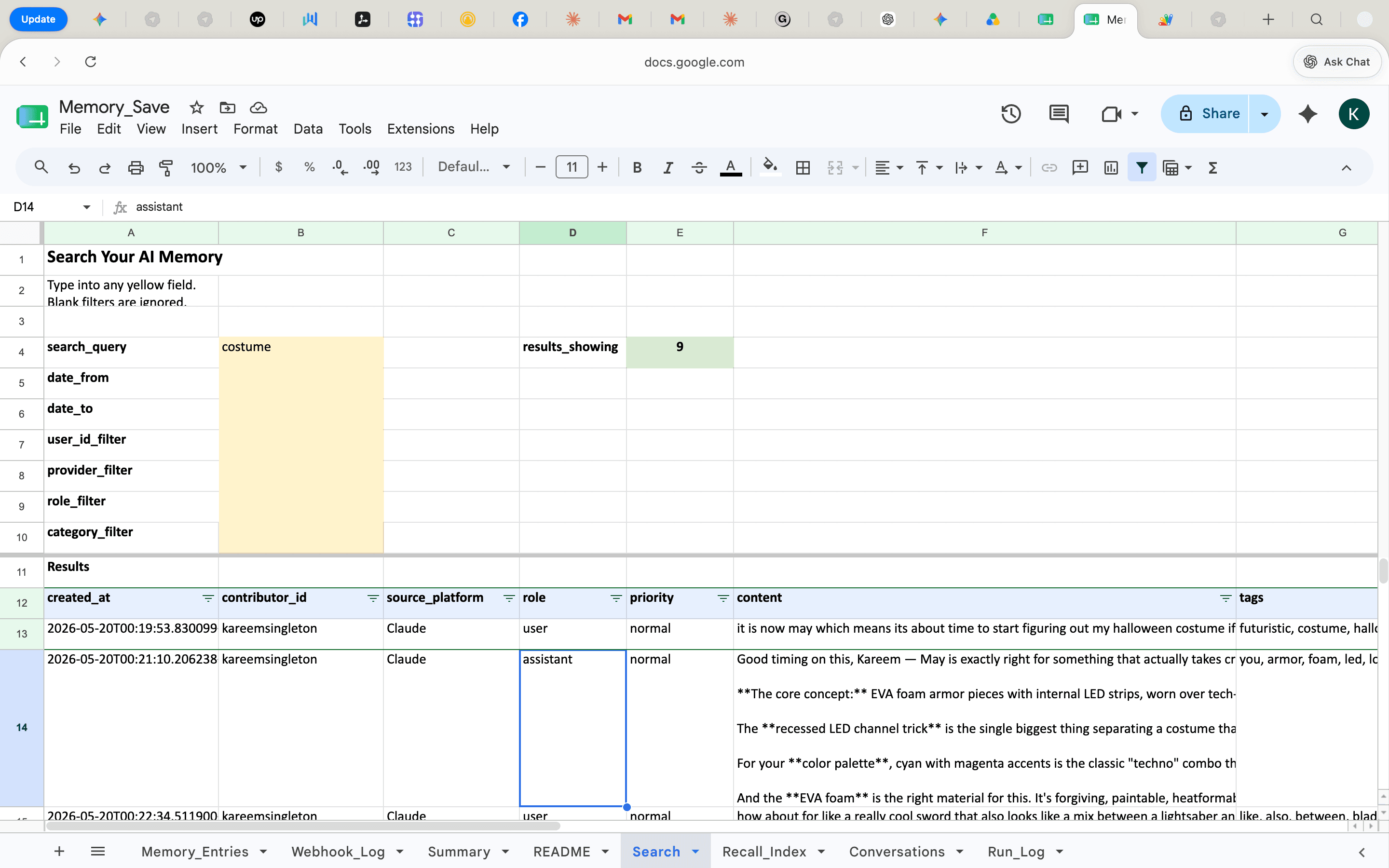Open the Name box dropdown arrow

pos(87,207)
